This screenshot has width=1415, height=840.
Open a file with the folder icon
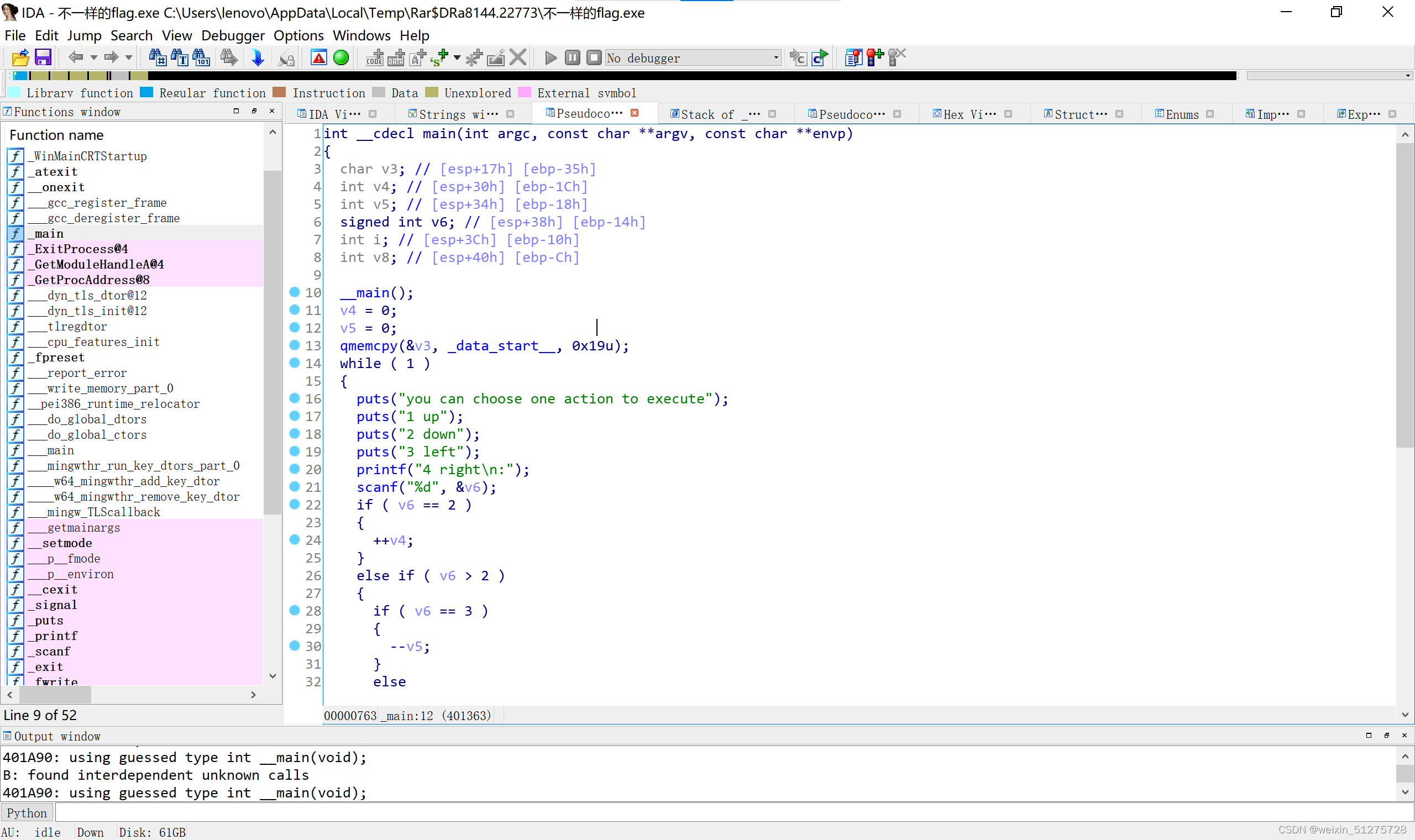pos(20,57)
